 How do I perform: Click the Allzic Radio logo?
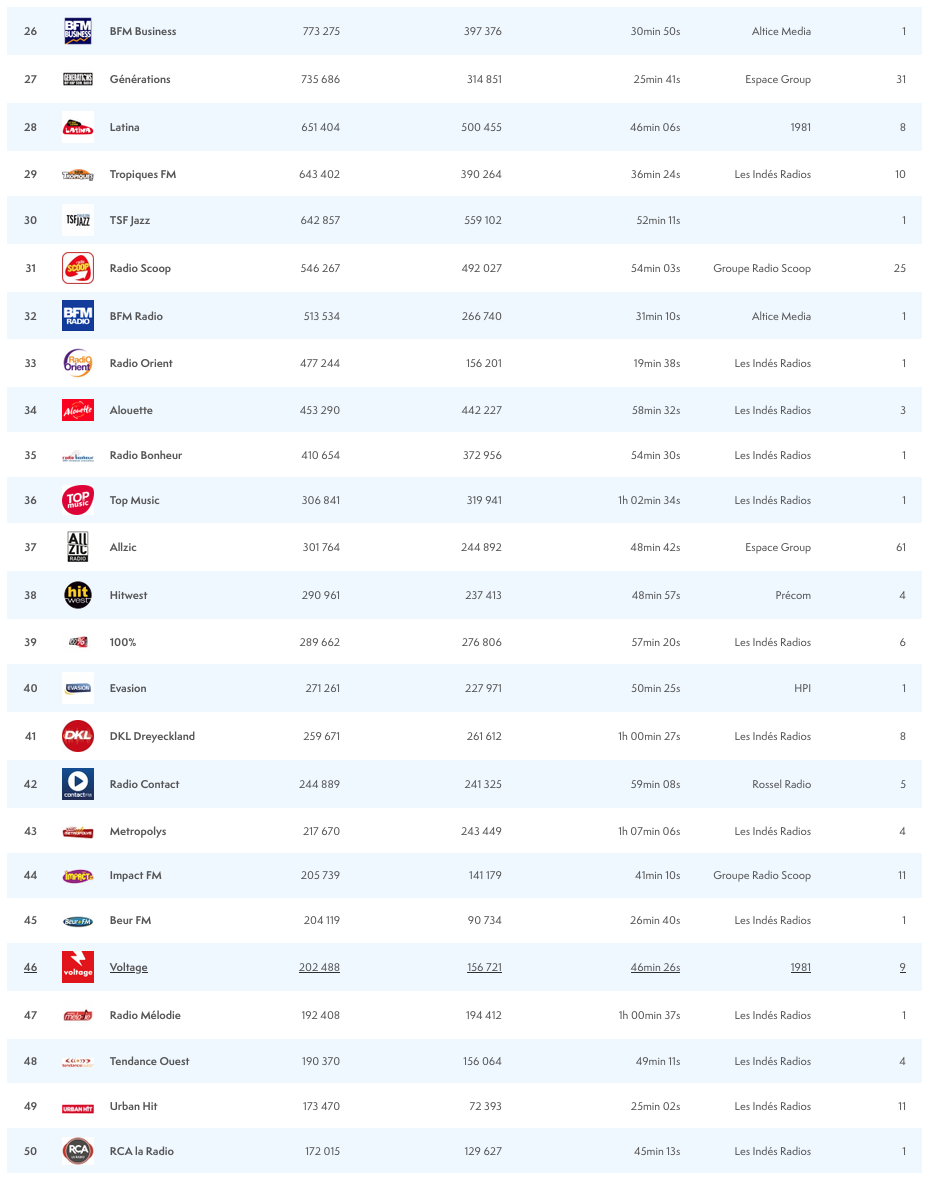point(78,547)
